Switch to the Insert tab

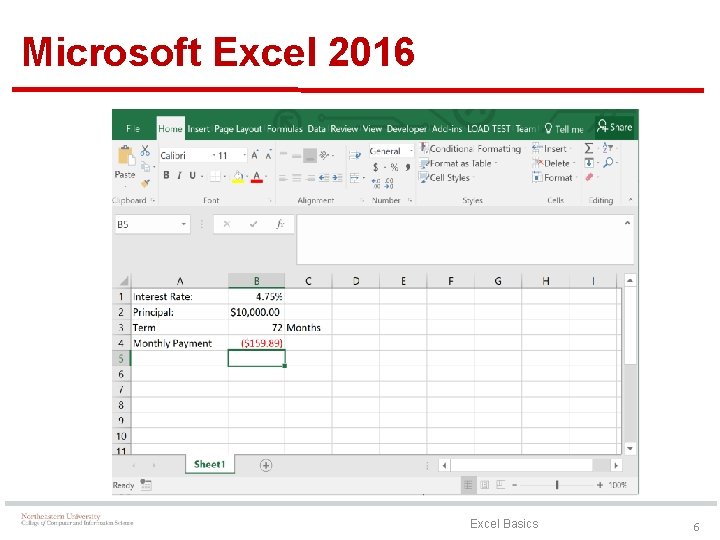(198, 129)
